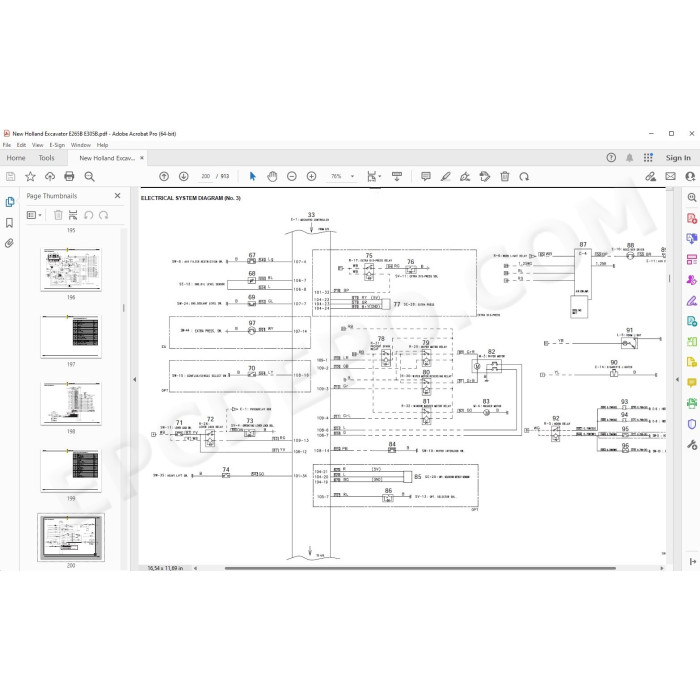This screenshot has width=700, height=700.
Task: Open the Protect shield tool
Action: click(692, 424)
